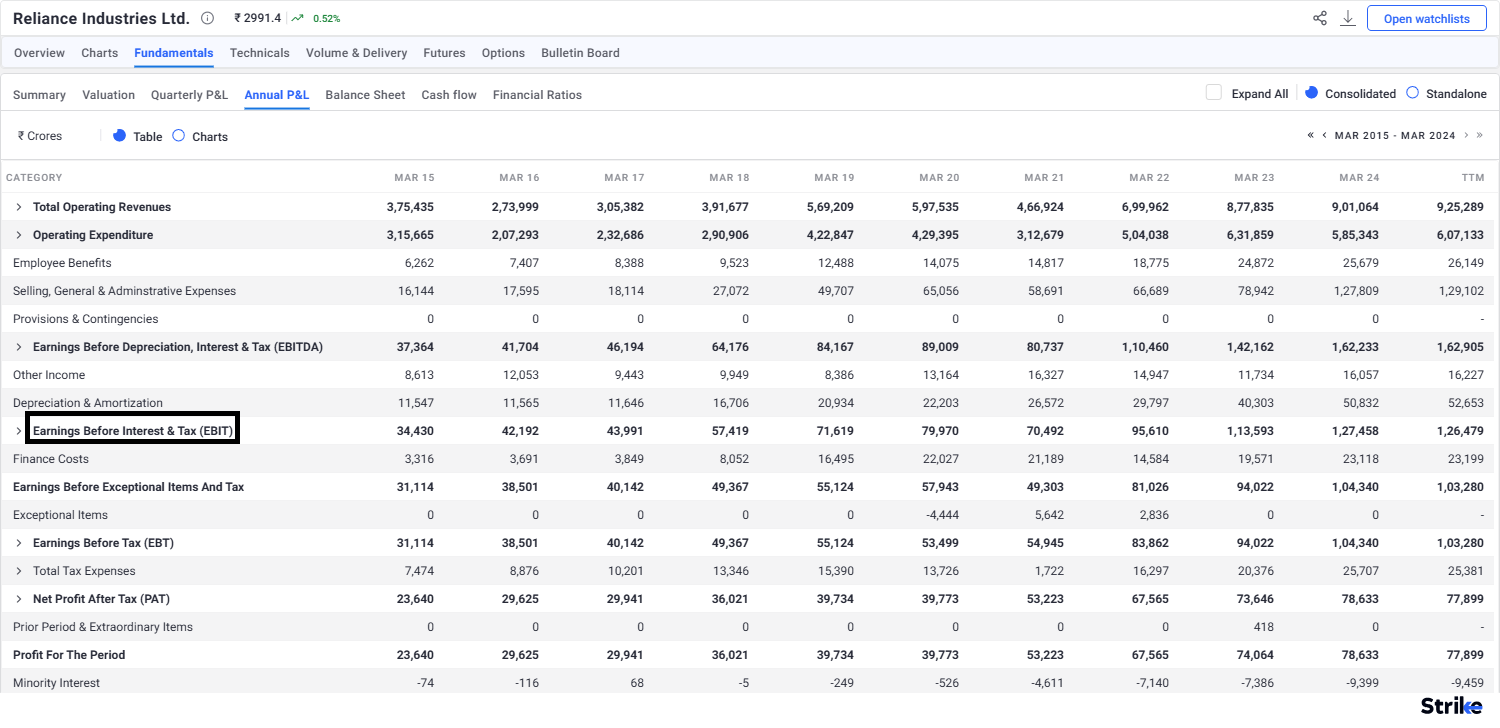This screenshot has width=1500, height=728.
Task: Click Selling, General & Adminstrative Expenses label
Action: [124, 291]
